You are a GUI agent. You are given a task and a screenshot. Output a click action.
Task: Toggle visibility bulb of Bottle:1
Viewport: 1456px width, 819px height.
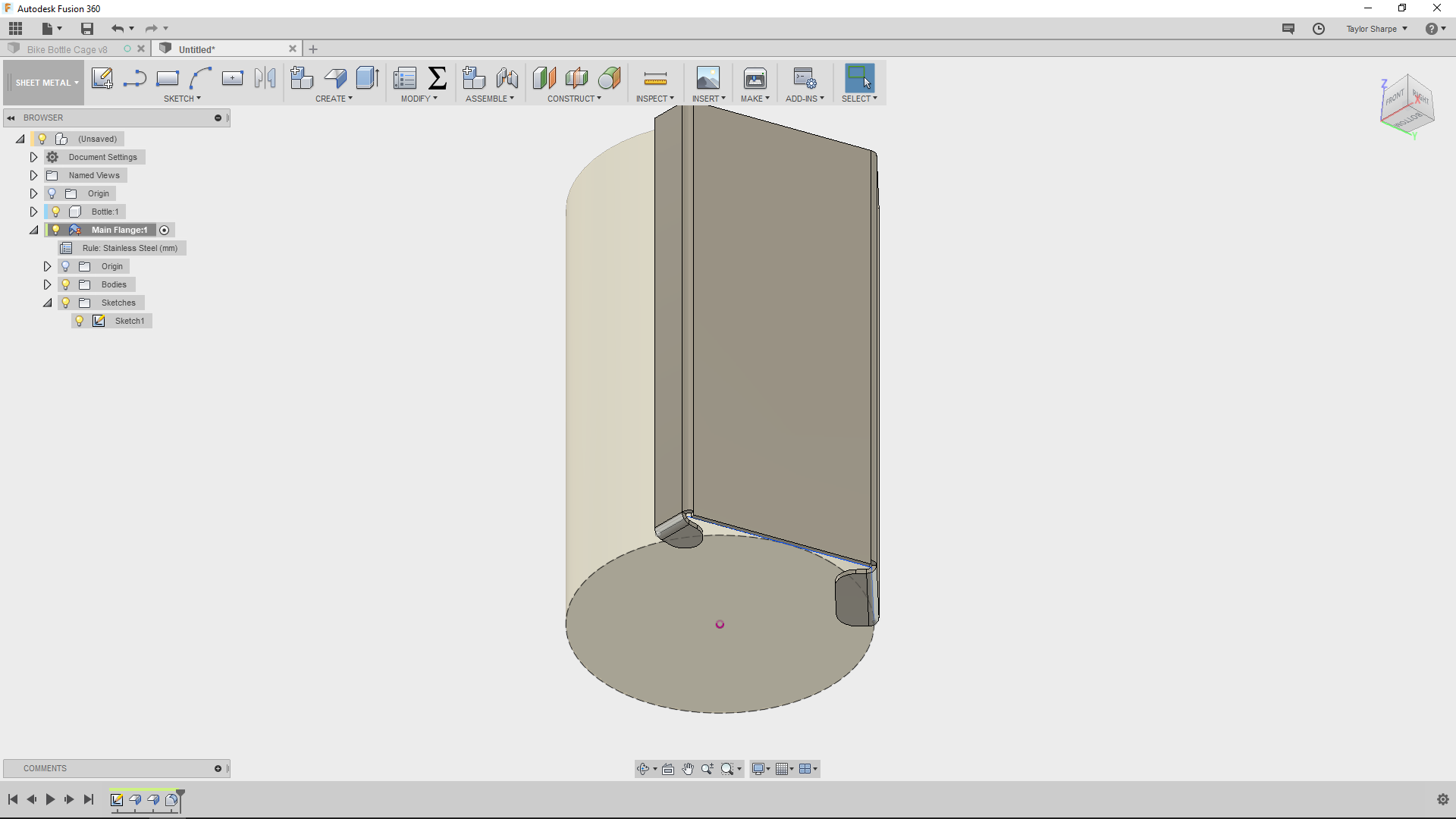[x=56, y=212]
